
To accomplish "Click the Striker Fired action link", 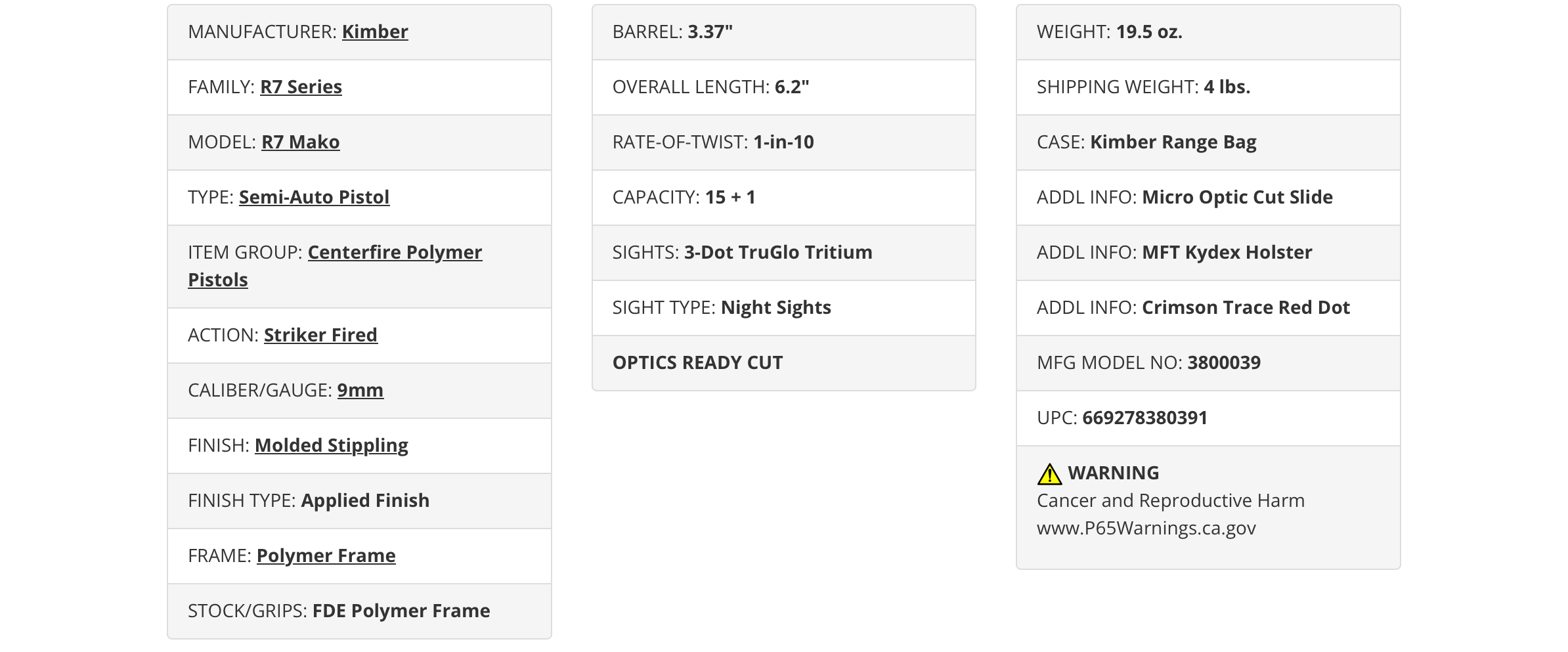I will pos(320,335).
